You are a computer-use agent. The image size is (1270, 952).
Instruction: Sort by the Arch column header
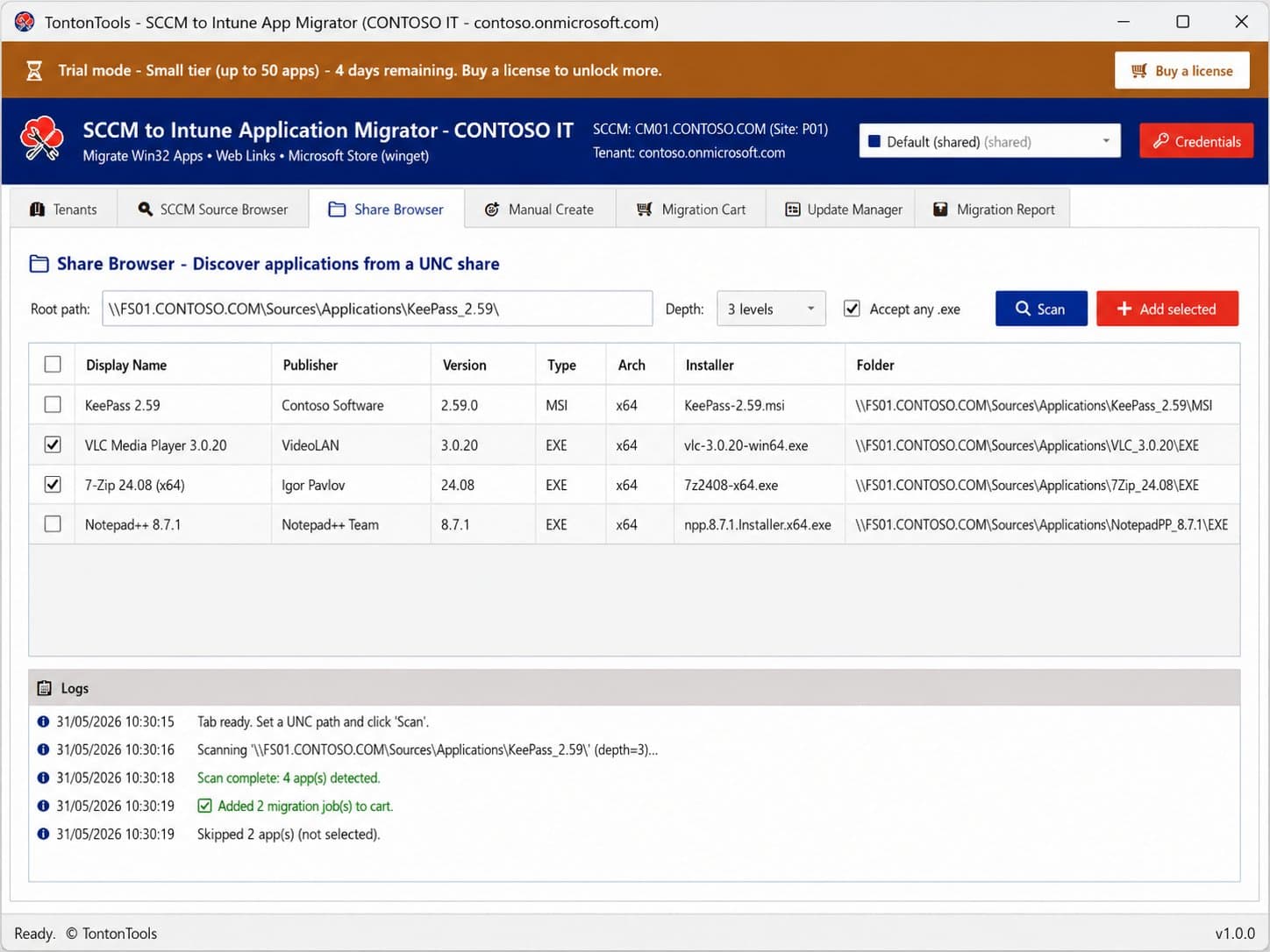tap(639, 365)
